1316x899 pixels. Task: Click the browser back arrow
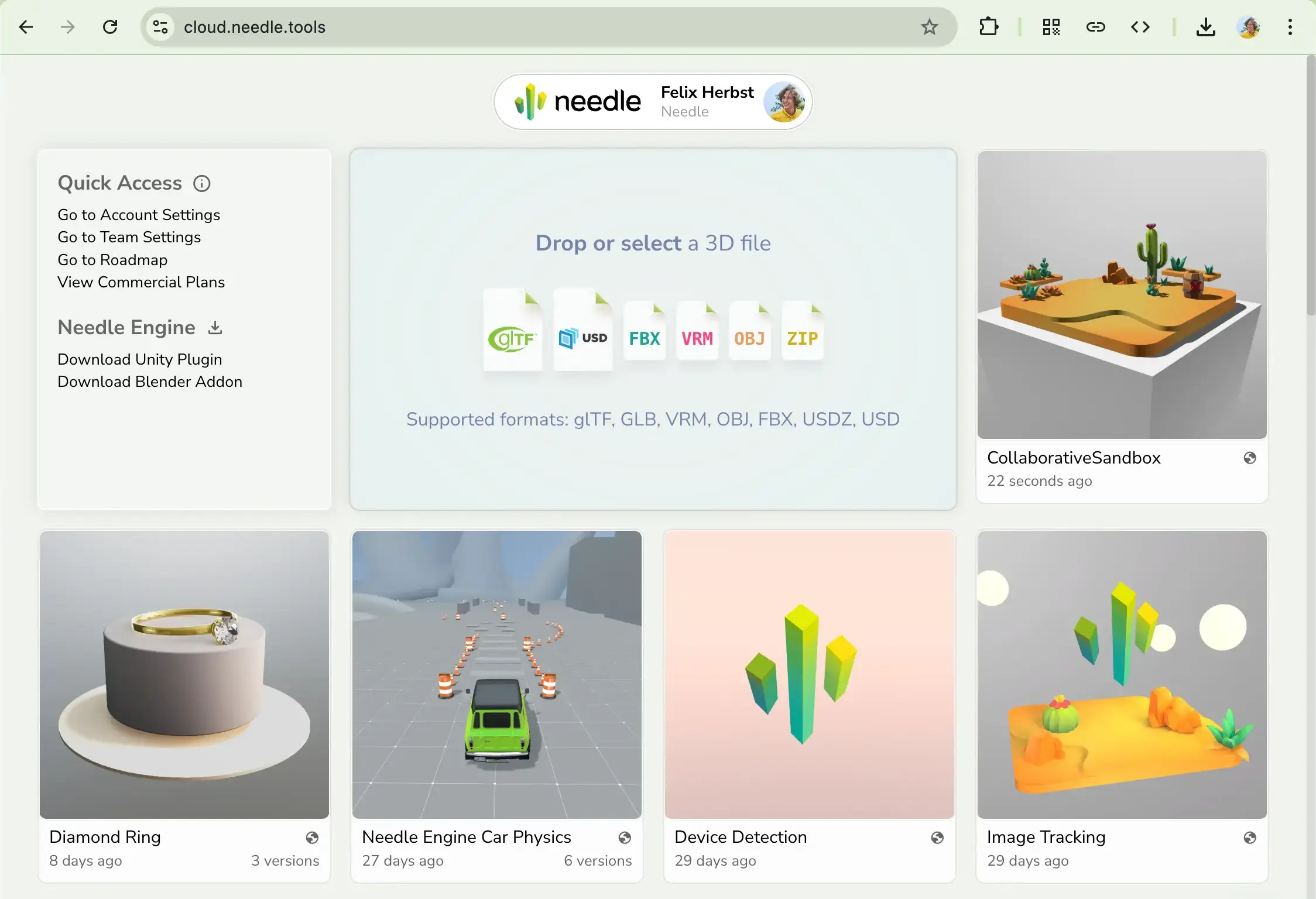26,27
